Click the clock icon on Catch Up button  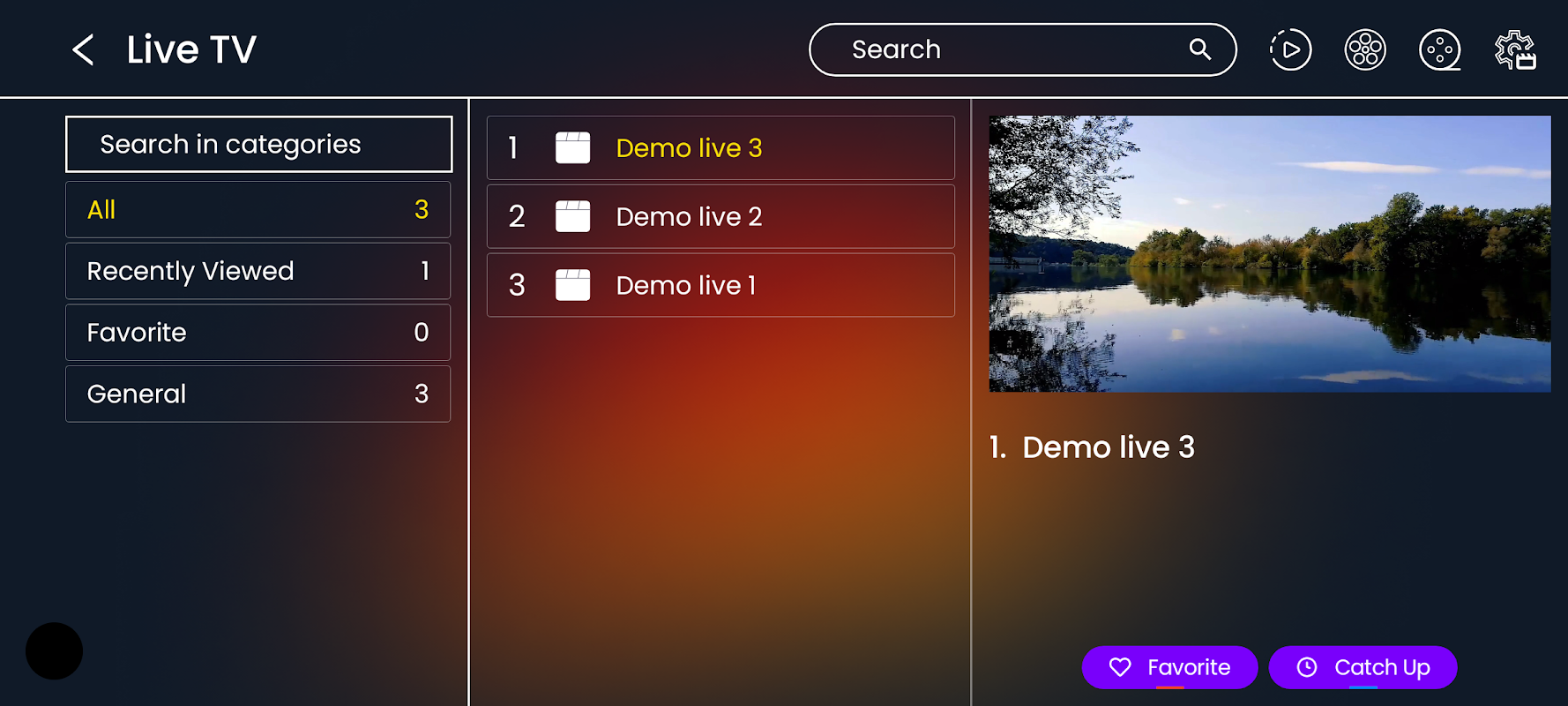1307,667
